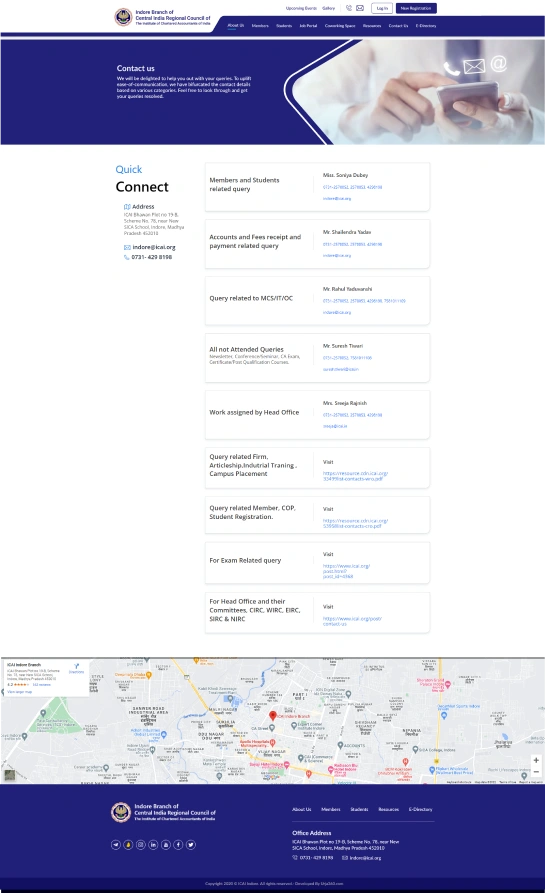Open the YouTube icon in footer
This screenshot has width=546, height=893.
[166, 845]
